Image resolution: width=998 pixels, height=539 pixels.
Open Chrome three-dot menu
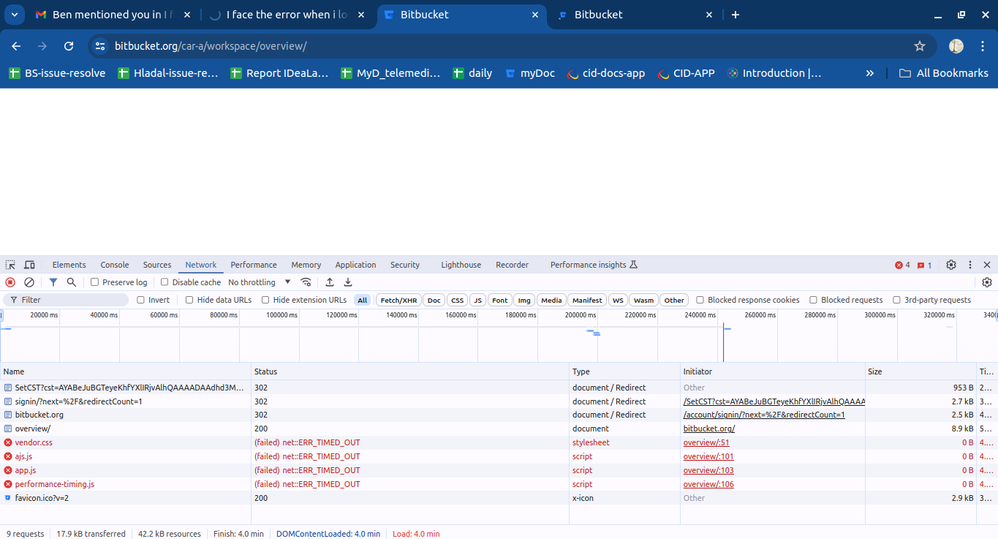tap(983, 46)
